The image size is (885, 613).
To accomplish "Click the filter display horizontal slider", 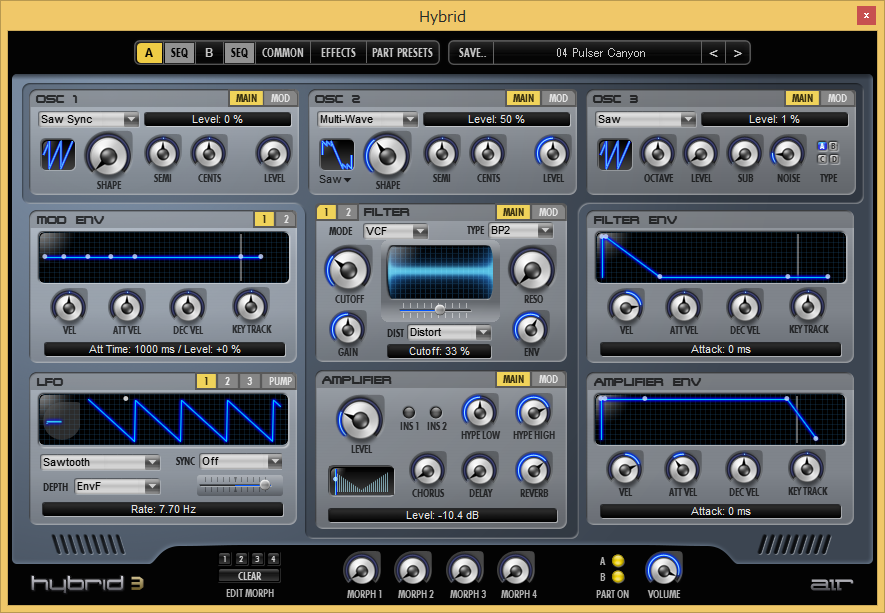I will (435, 309).
